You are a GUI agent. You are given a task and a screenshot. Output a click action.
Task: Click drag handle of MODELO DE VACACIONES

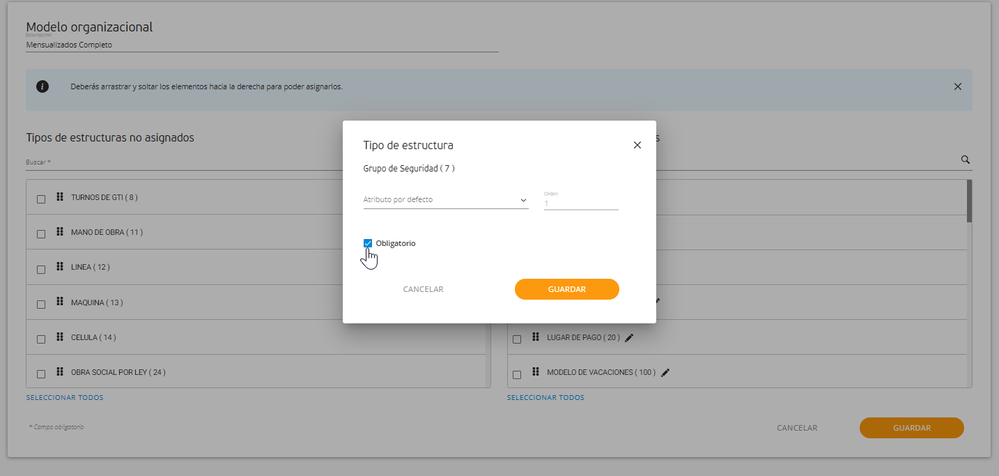pos(535,371)
